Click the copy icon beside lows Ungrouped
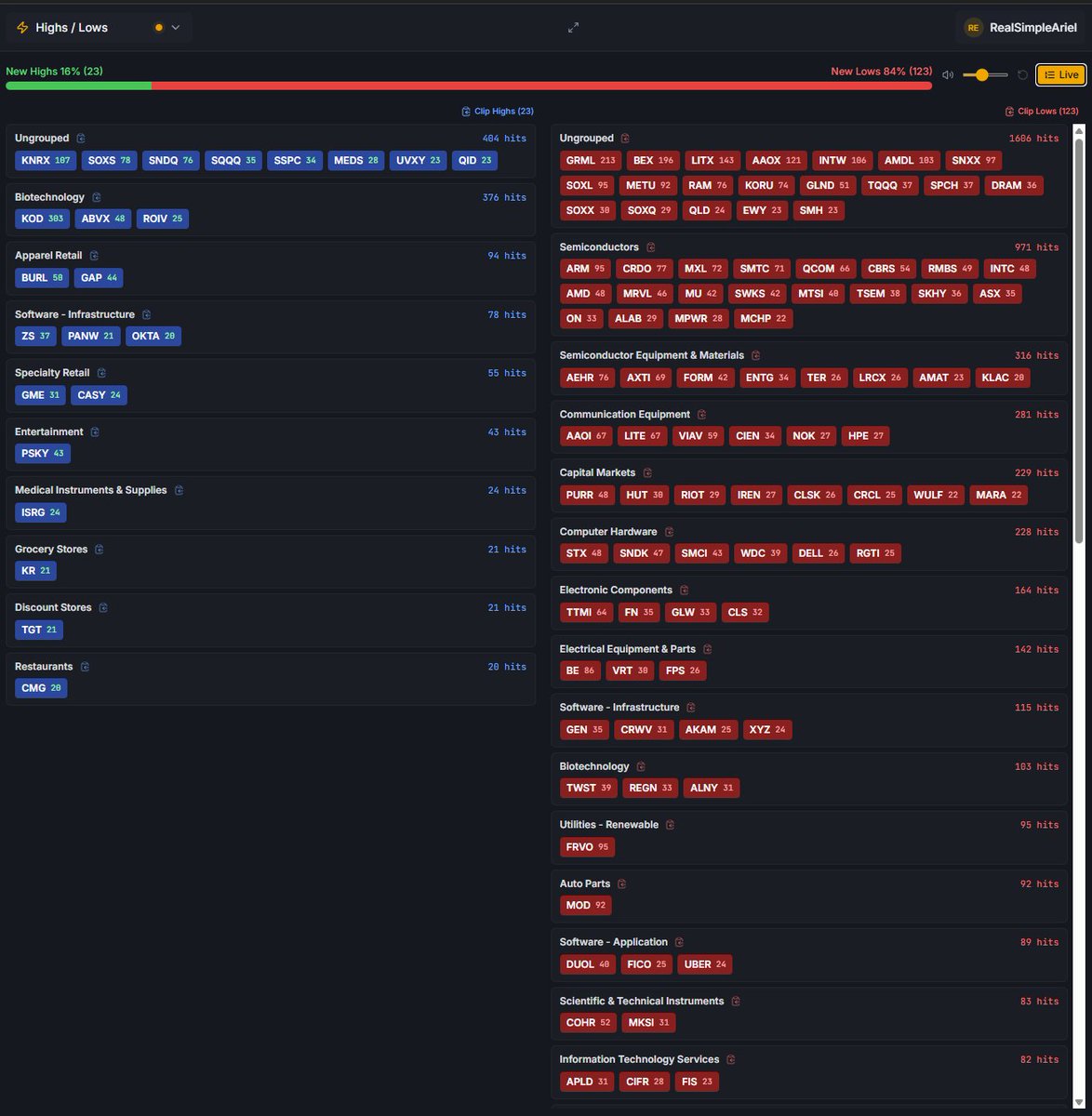This screenshot has height=1116, width=1092. click(x=625, y=139)
